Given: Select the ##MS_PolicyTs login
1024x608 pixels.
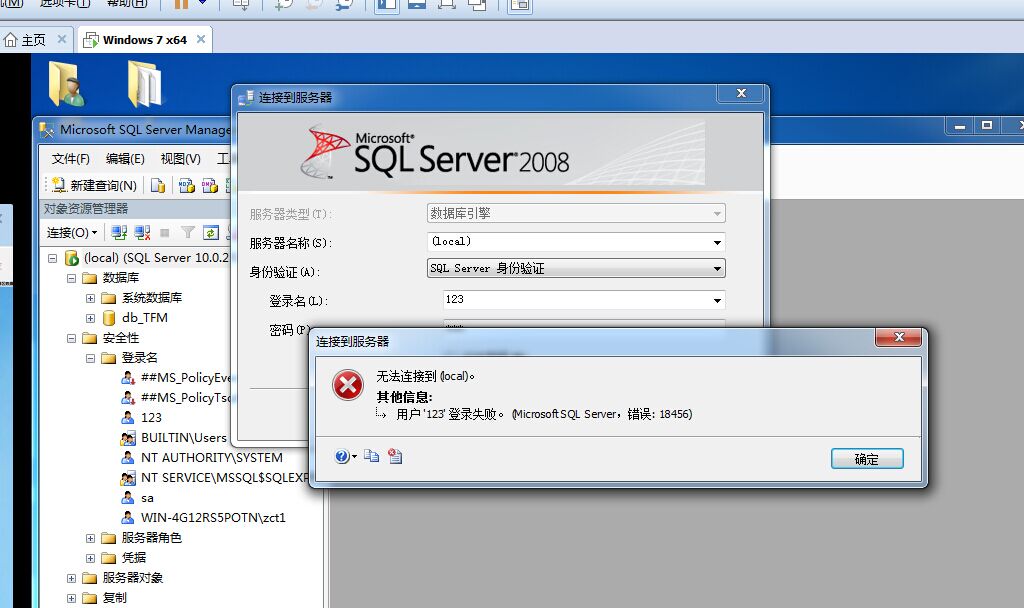Looking at the screenshot, I should click(185, 398).
